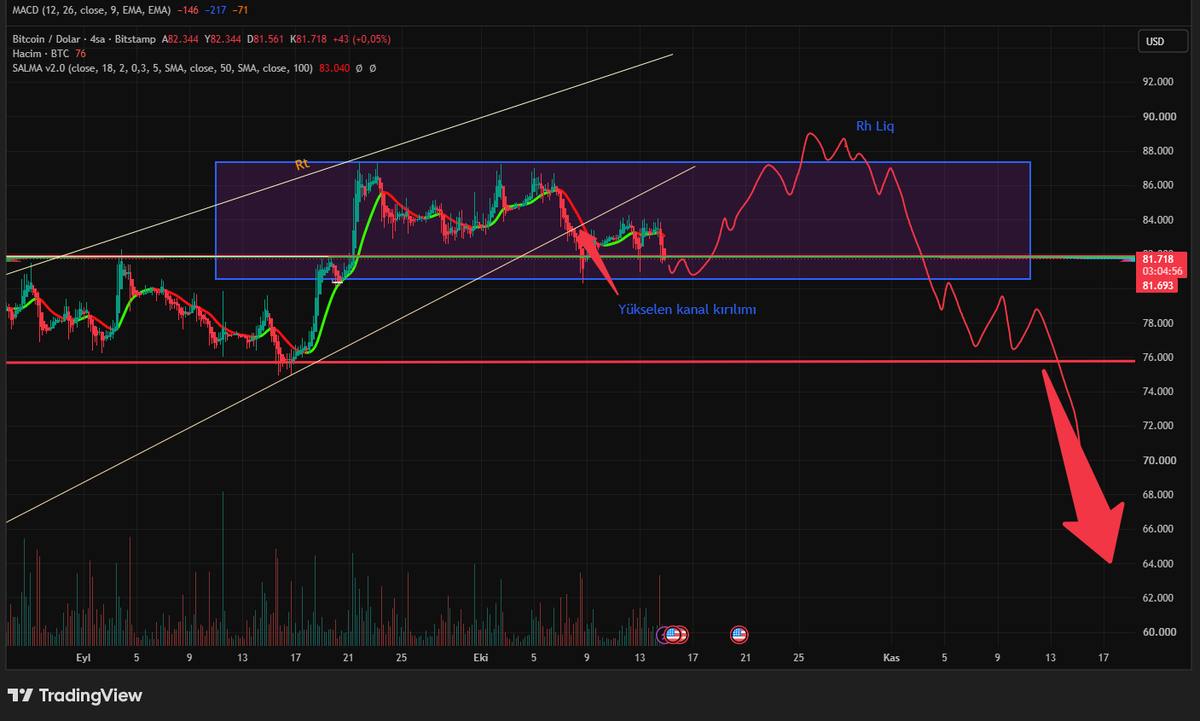The height and width of the screenshot is (721, 1200).
Task: Click the 'Eki' month label on time axis
Action: (482, 658)
